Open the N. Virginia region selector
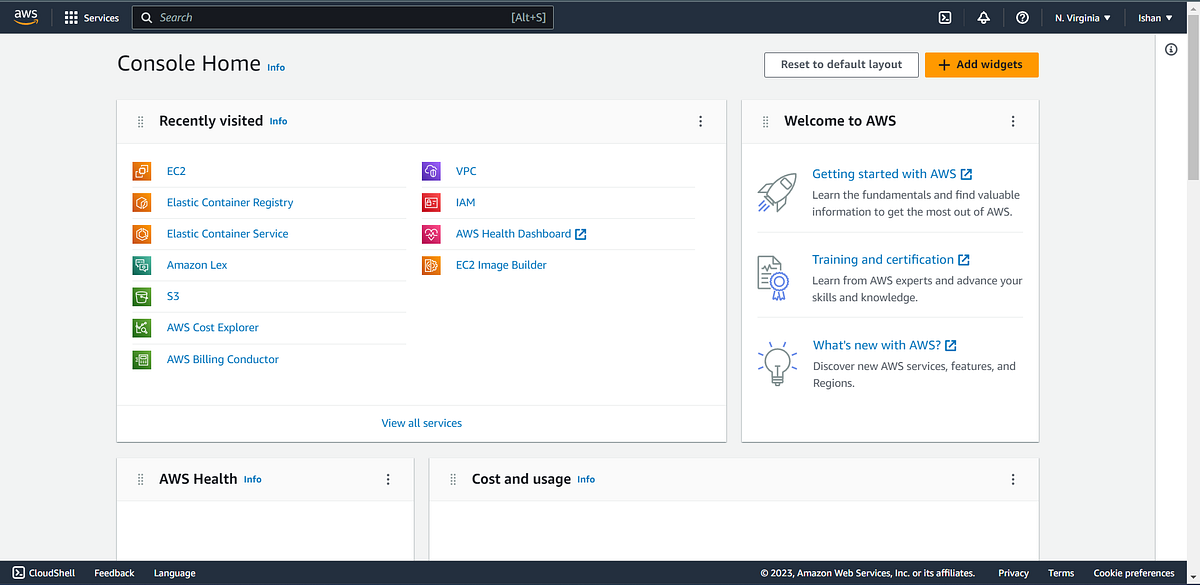The height and width of the screenshot is (585, 1200). pyautogui.click(x=1082, y=17)
